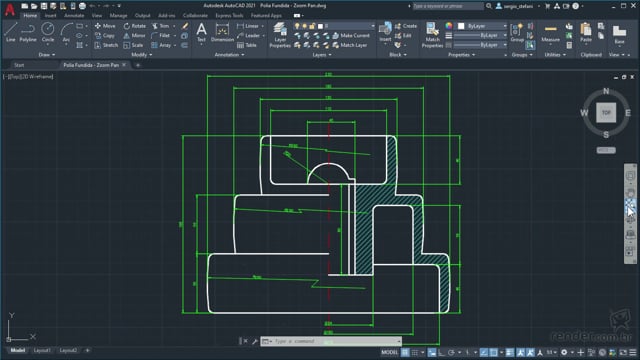
Task: Click Edit block button
Action: click(x=403, y=36)
